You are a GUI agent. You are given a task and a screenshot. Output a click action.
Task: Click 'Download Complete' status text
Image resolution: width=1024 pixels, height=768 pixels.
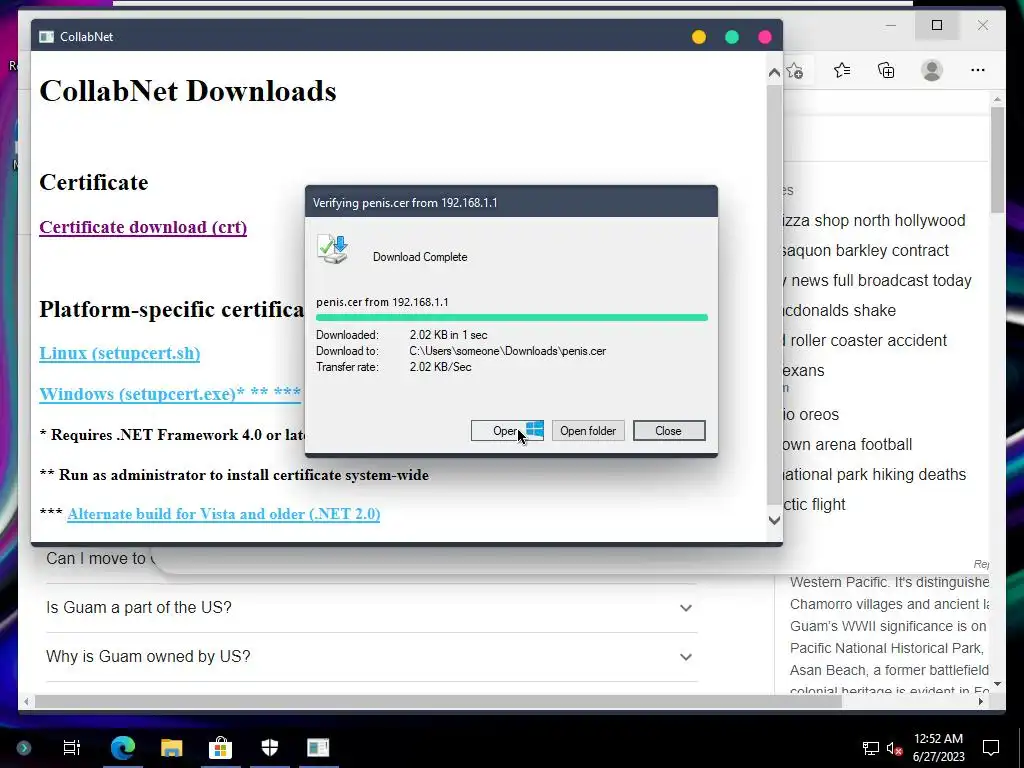coord(420,257)
